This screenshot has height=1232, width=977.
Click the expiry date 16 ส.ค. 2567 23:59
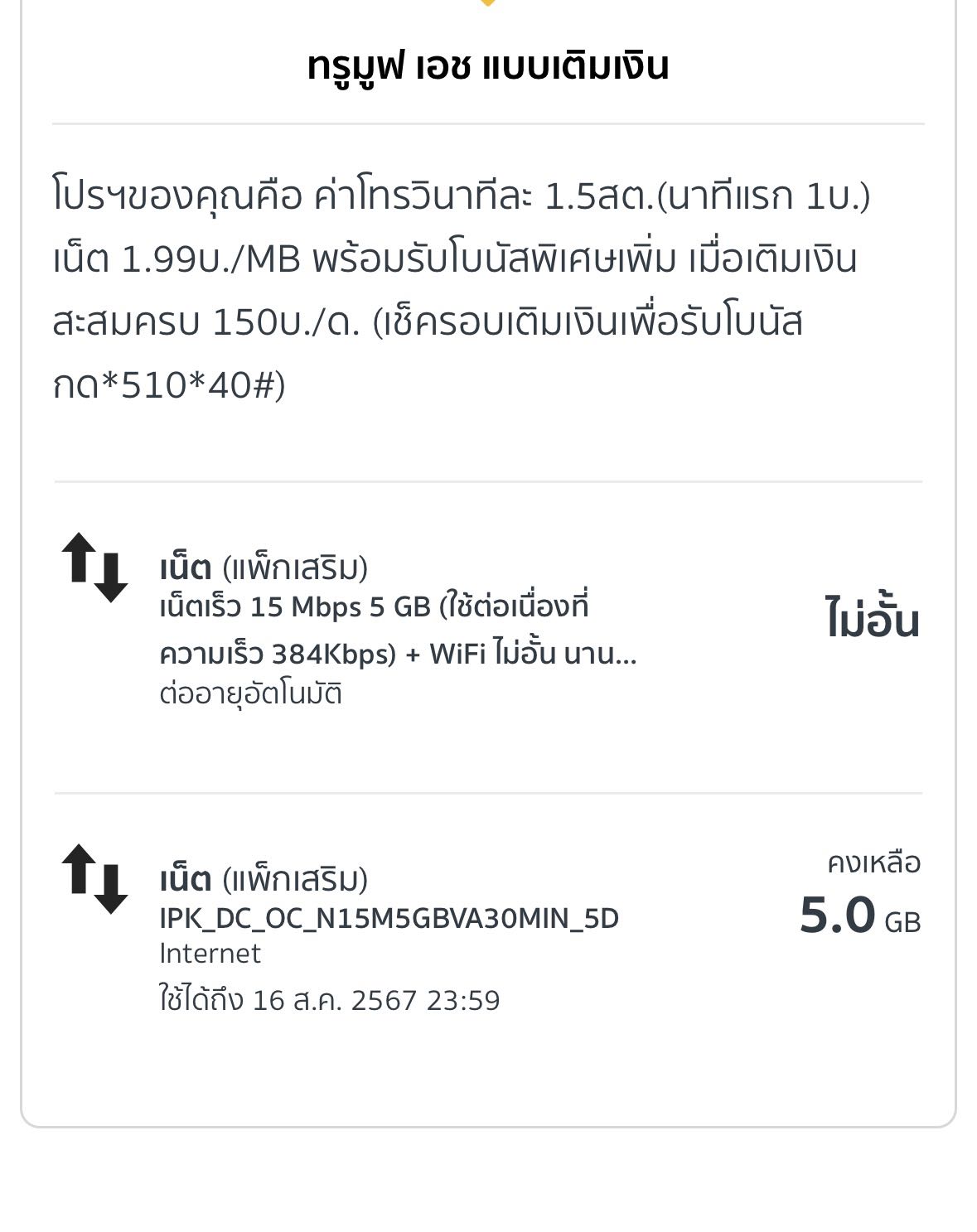click(376, 1000)
